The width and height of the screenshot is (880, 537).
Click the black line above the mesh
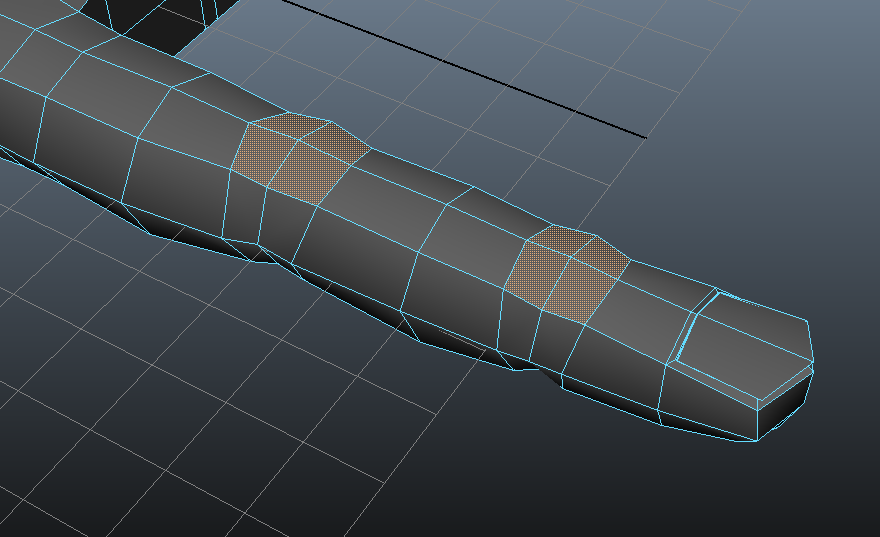[x=470, y=71]
